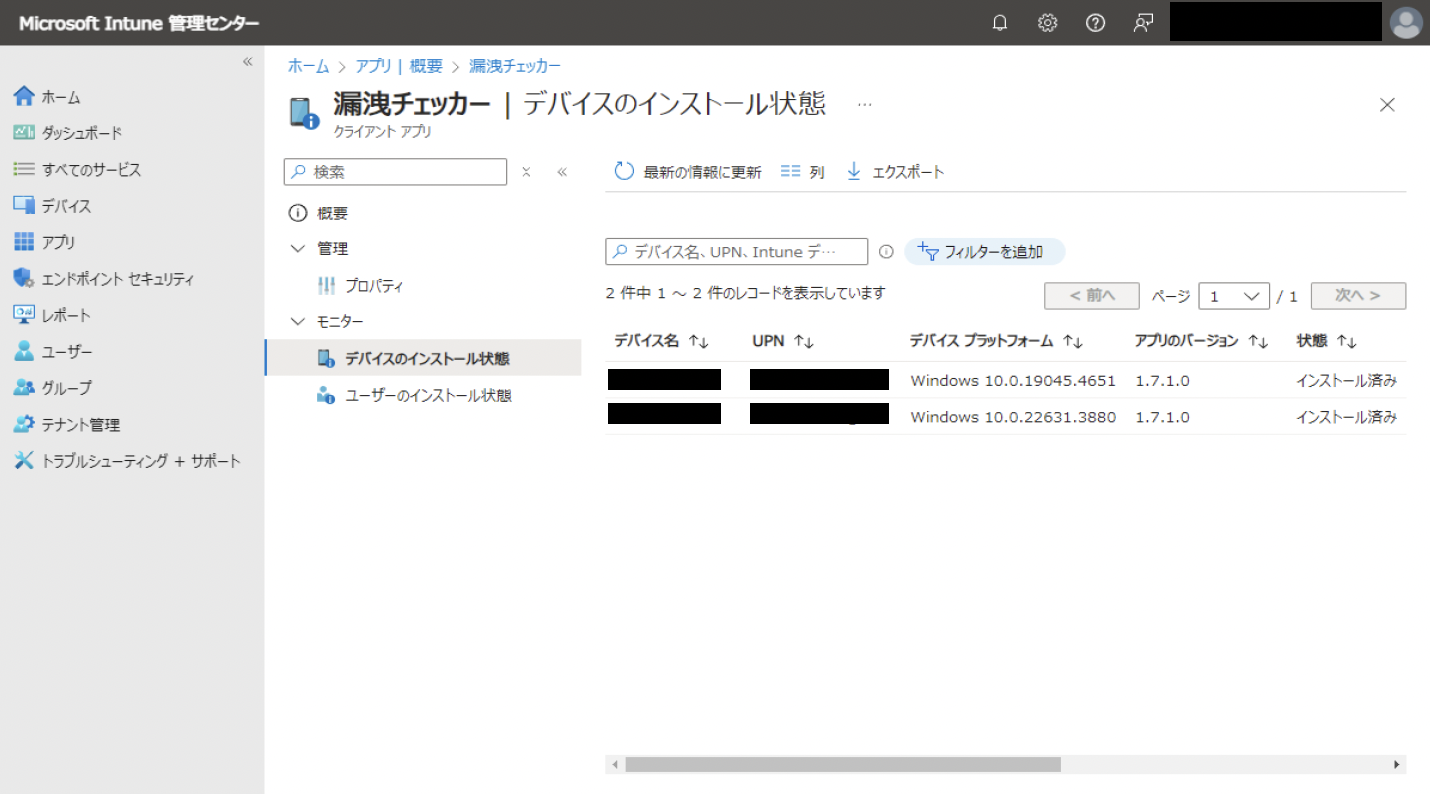This screenshot has width=1430, height=794.
Task: Collapse the 管理 section
Action: tap(297, 249)
